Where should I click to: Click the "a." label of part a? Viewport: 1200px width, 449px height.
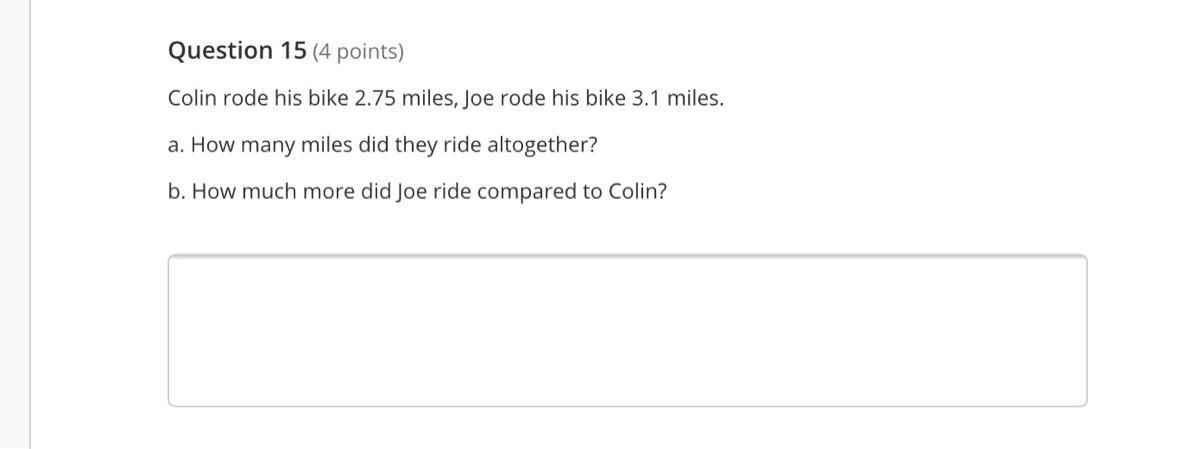tap(176, 146)
